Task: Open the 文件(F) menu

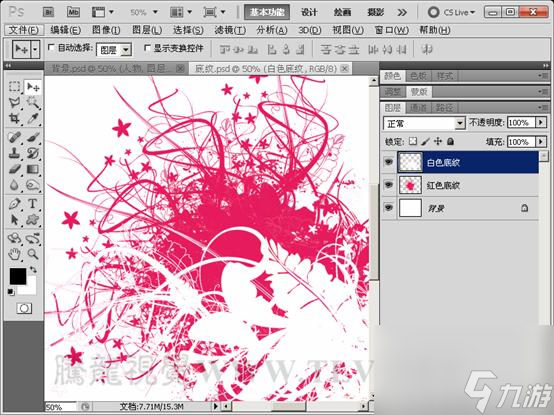Action: point(24,30)
